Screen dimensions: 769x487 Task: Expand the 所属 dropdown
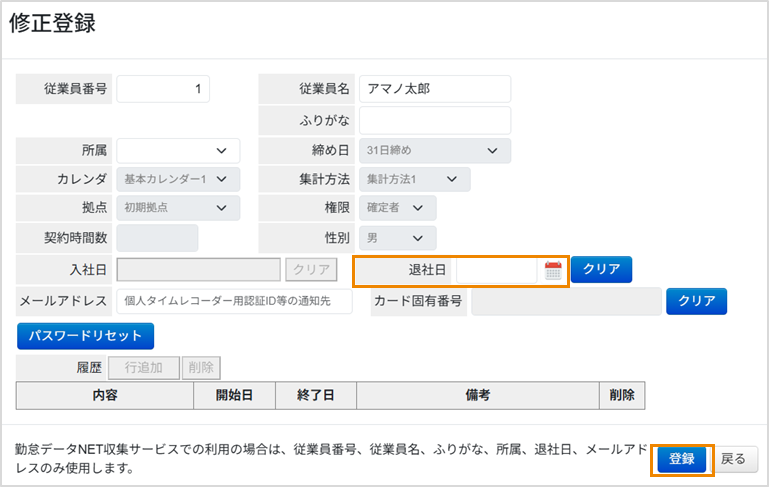click(x=178, y=151)
